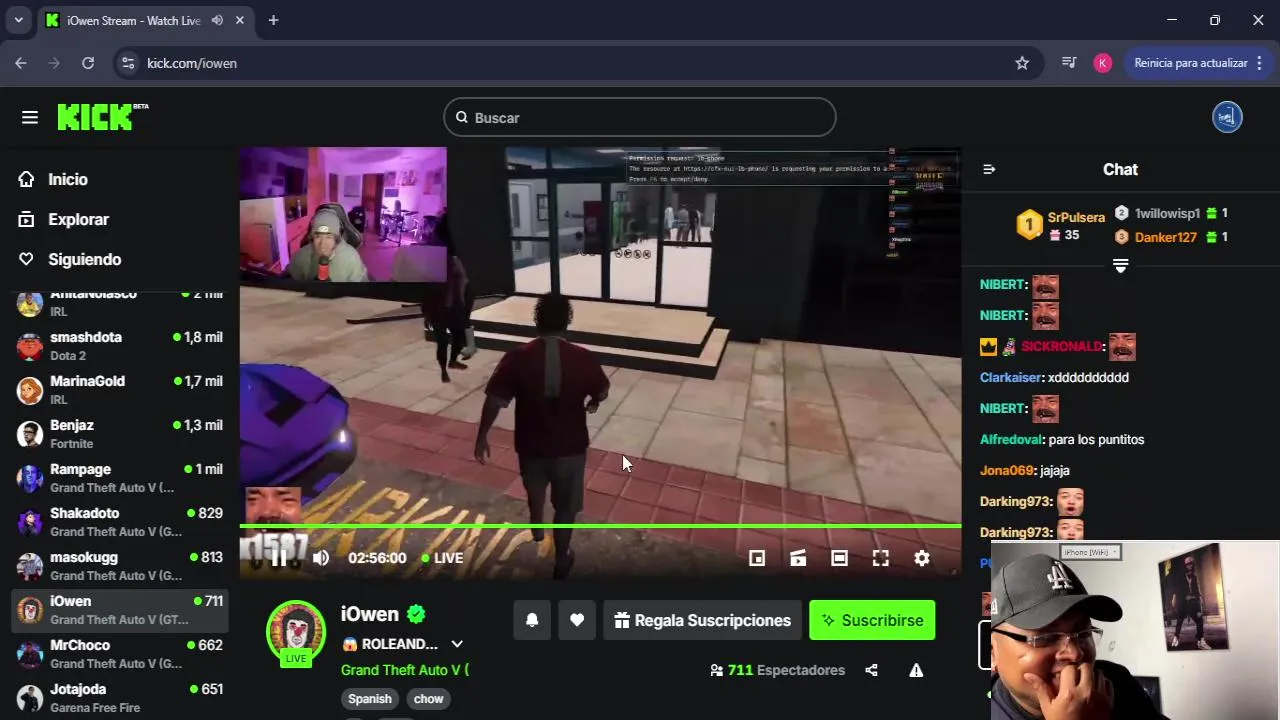Image resolution: width=1280 pixels, height=720 pixels.
Task: Click the search magnifier icon
Action: [462, 117]
